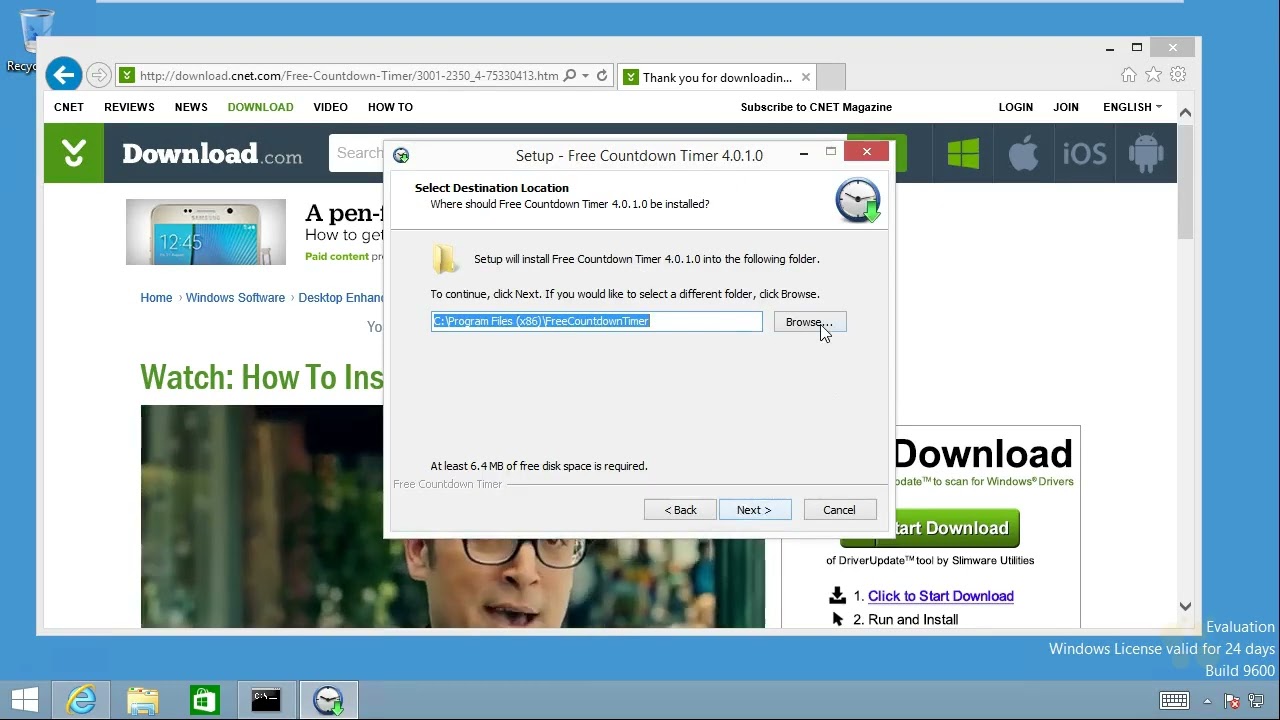
Task: Open DOWNLOAD in the top menu
Action: click(260, 107)
